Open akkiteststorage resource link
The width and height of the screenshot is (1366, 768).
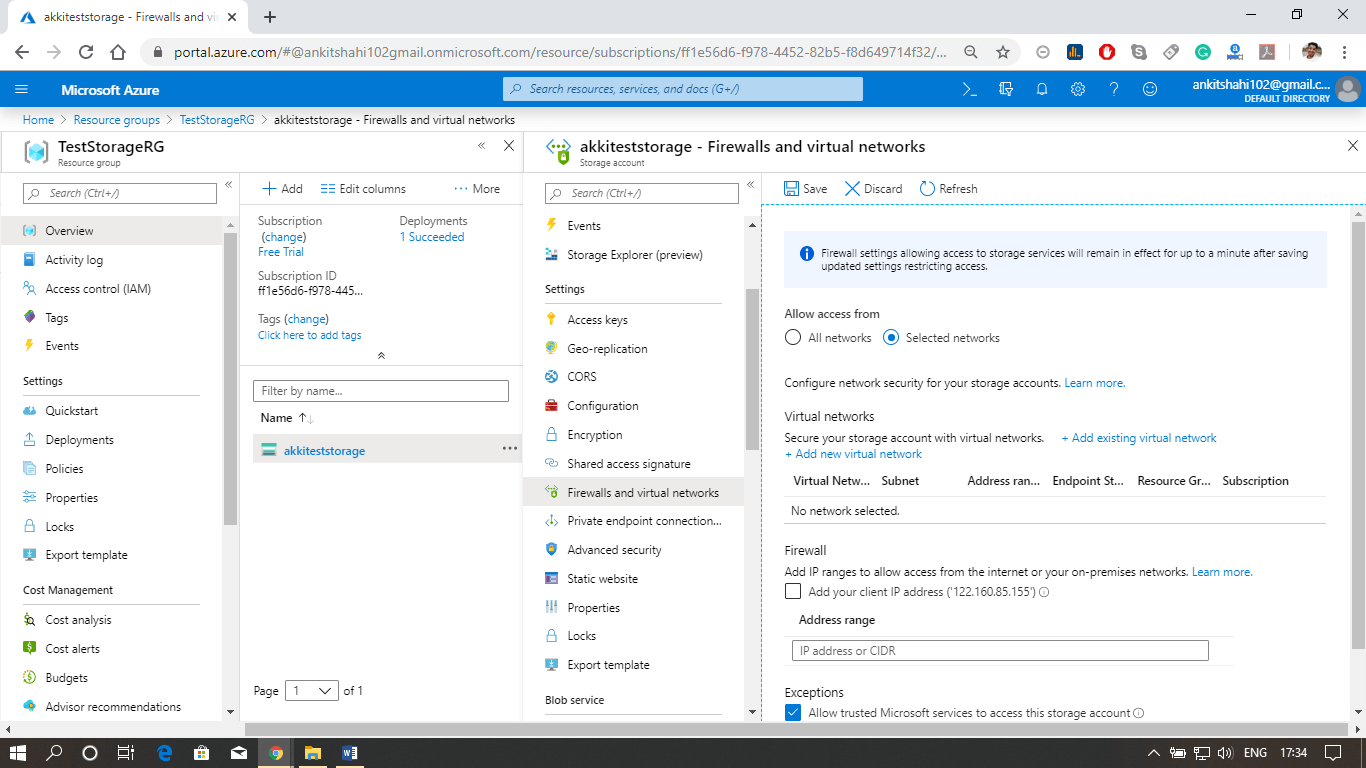point(324,451)
